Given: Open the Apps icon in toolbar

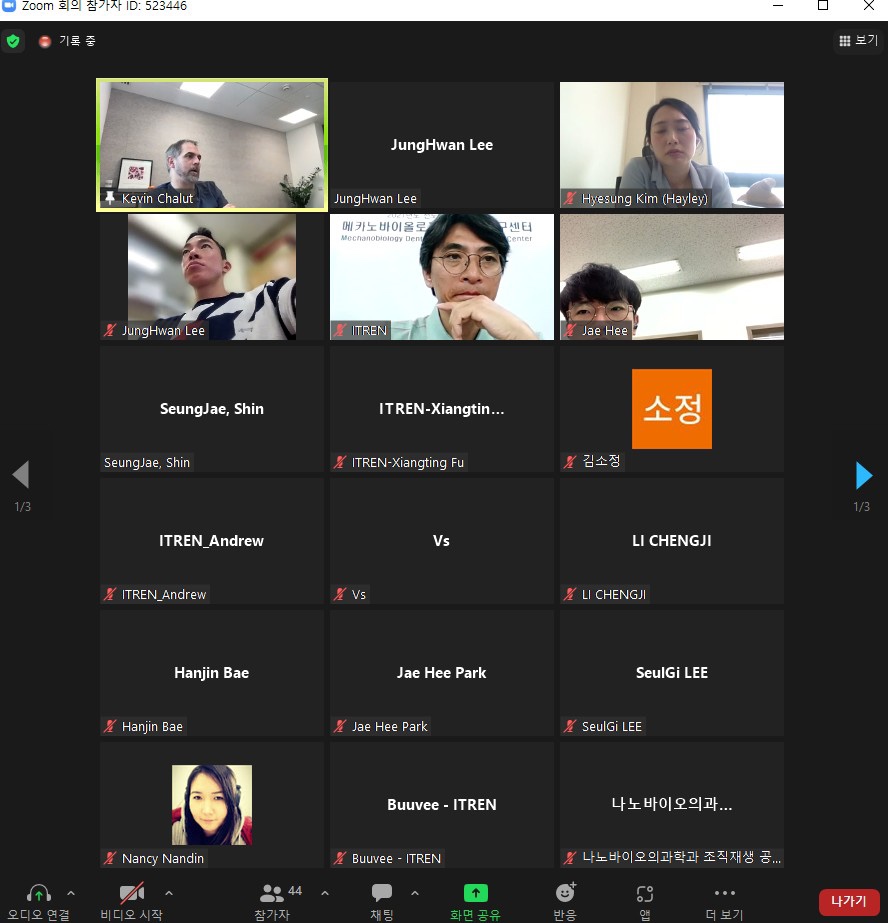Looking at the screenshot, I should 645,893.
